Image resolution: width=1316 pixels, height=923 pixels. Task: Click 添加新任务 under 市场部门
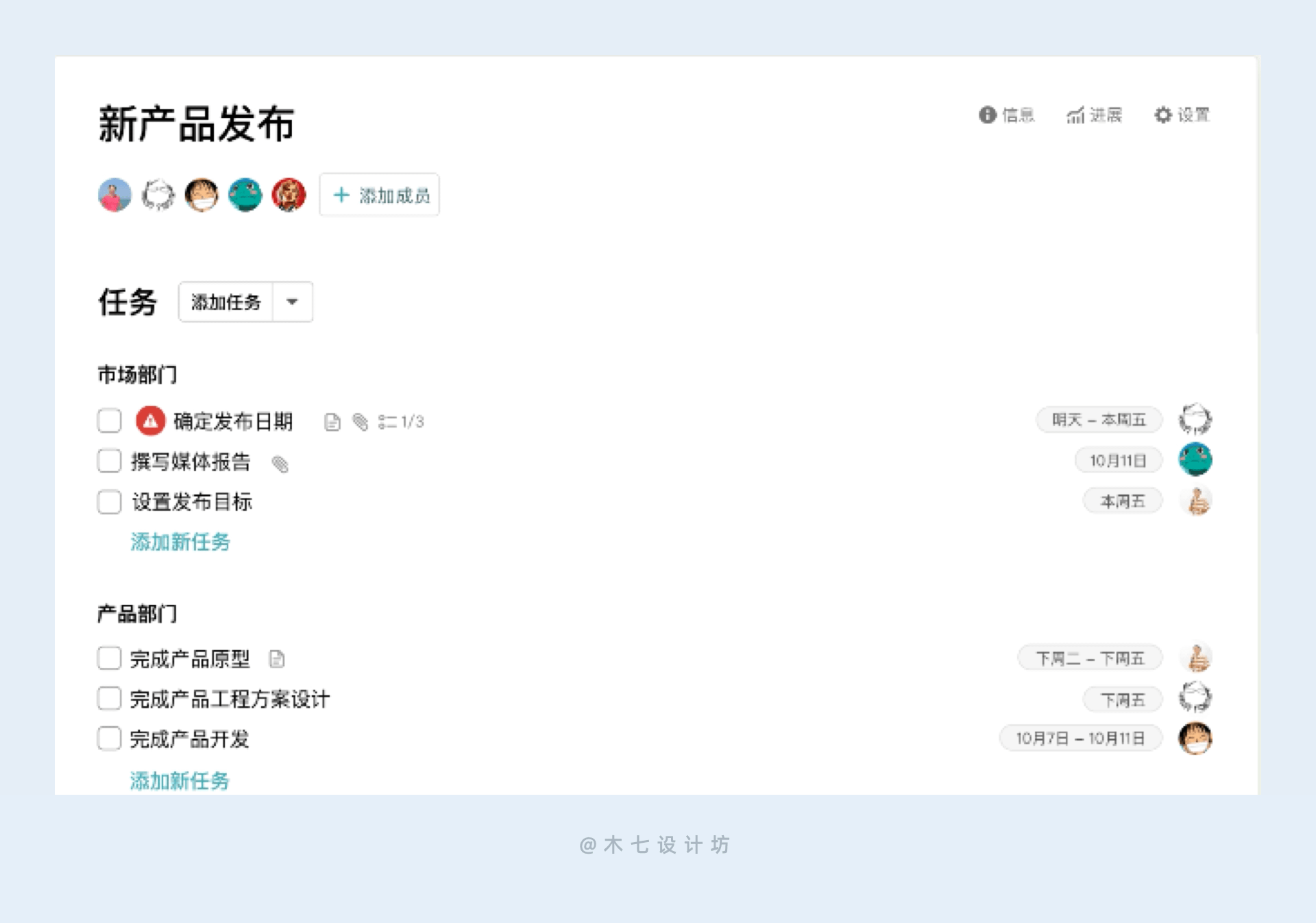[180, 542]
